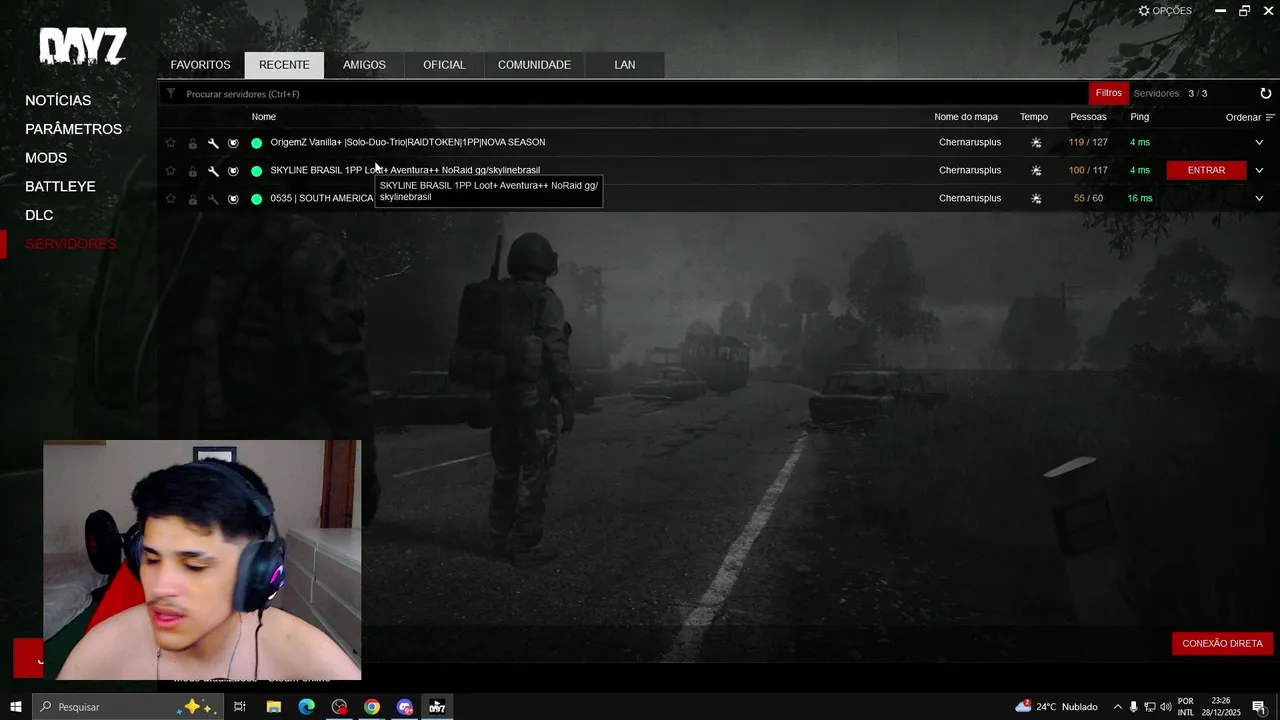Click the filter funnel icon
The height and width of the screenshot is (720, 1280).
click(171, 93)
